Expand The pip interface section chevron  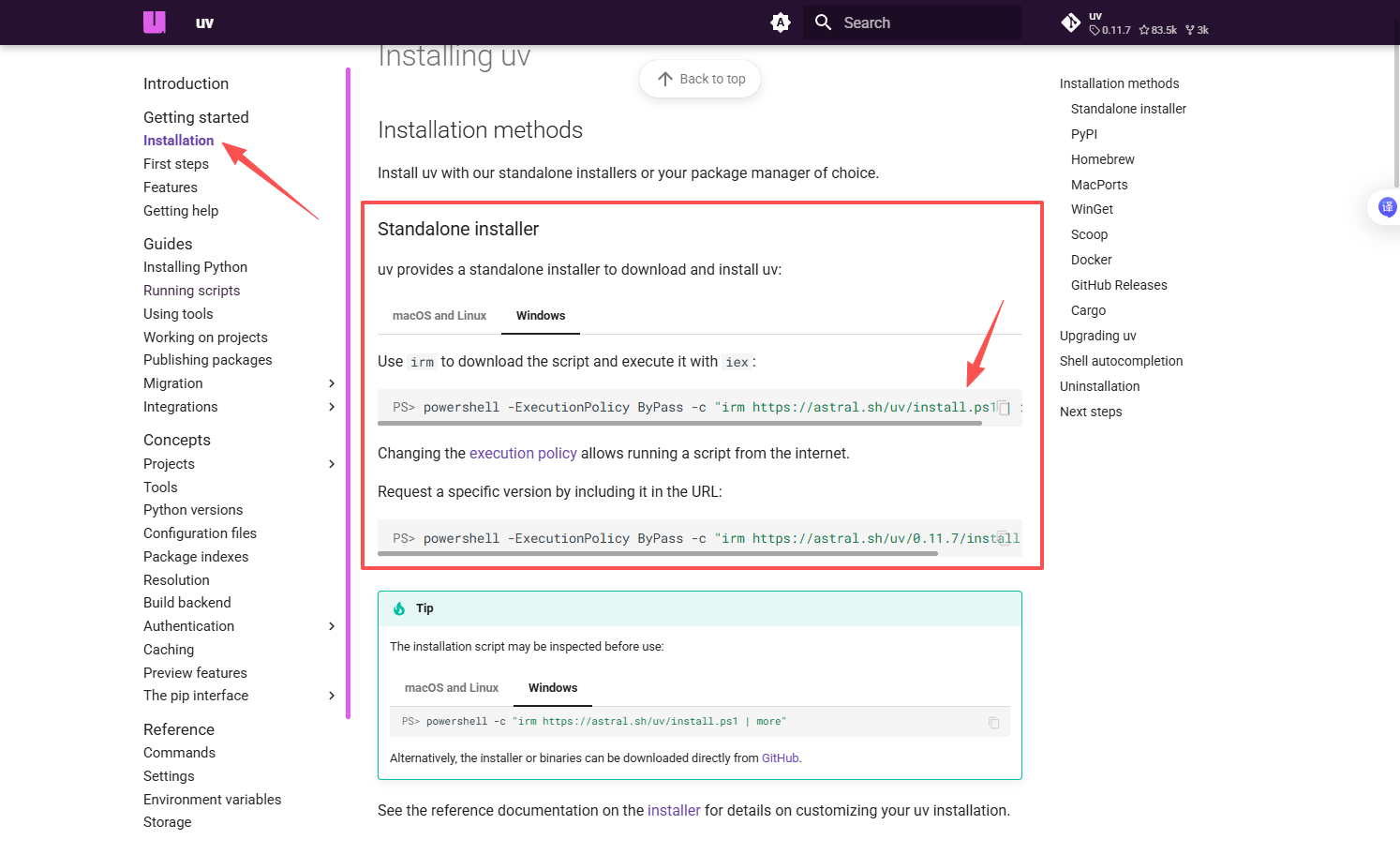click(332, 696)
